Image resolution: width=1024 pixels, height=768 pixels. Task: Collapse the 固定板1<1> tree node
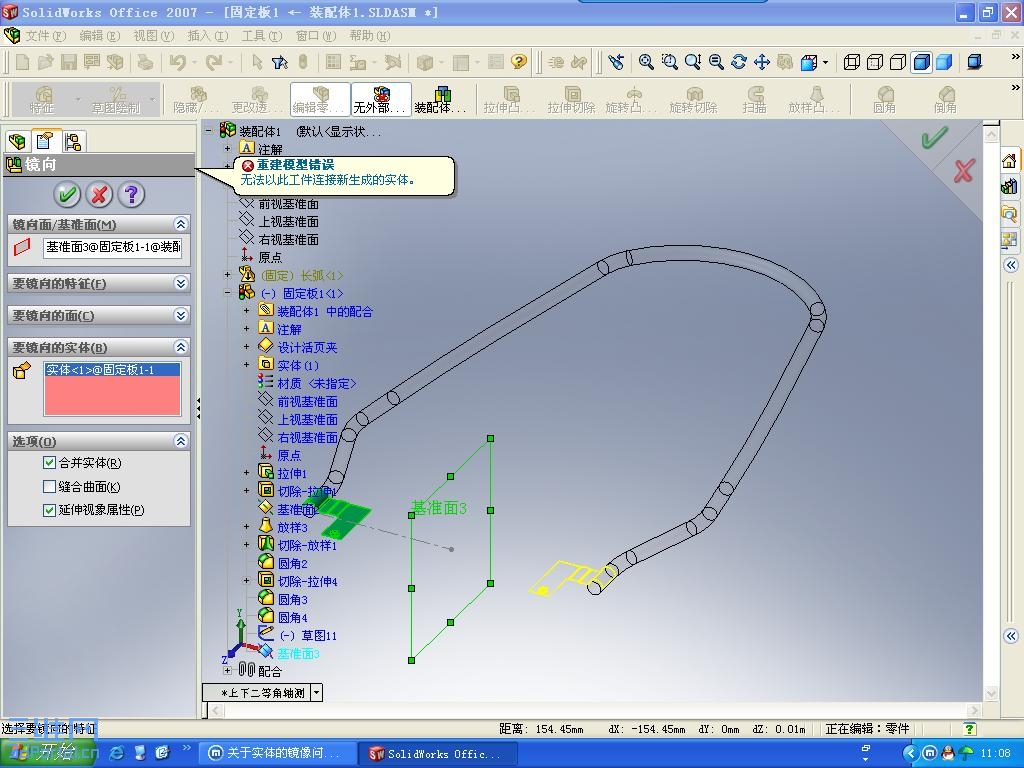click(x=227, y=293)
